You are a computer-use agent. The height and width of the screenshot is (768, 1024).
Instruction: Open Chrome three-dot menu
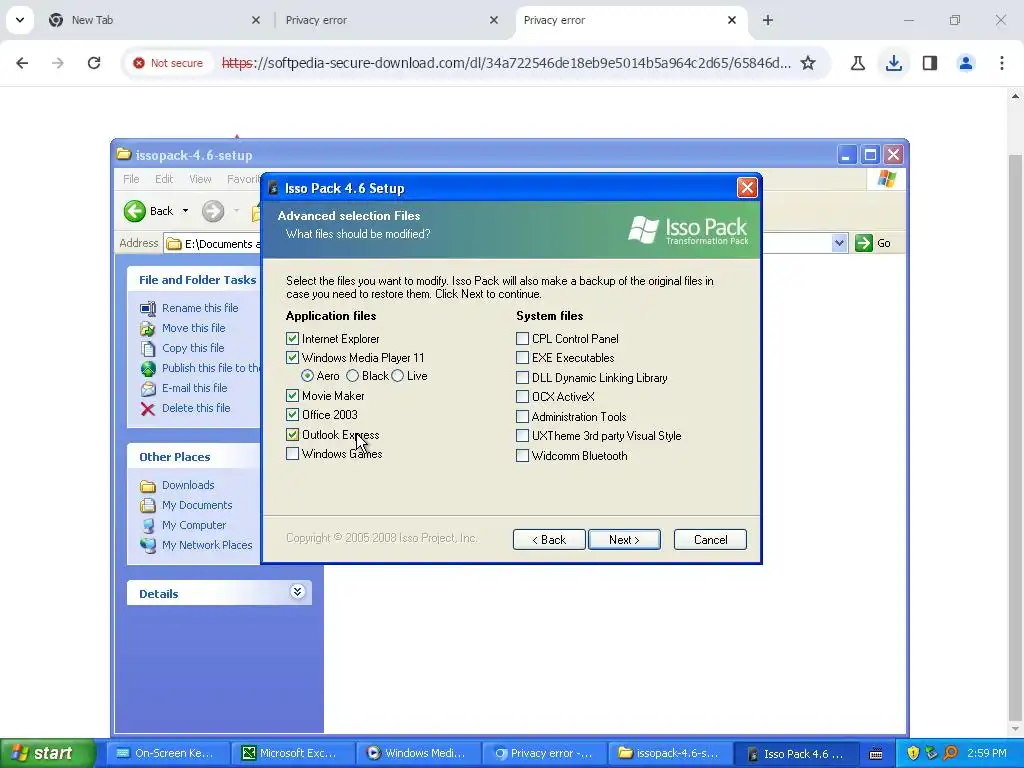(x=1002, y=63)
